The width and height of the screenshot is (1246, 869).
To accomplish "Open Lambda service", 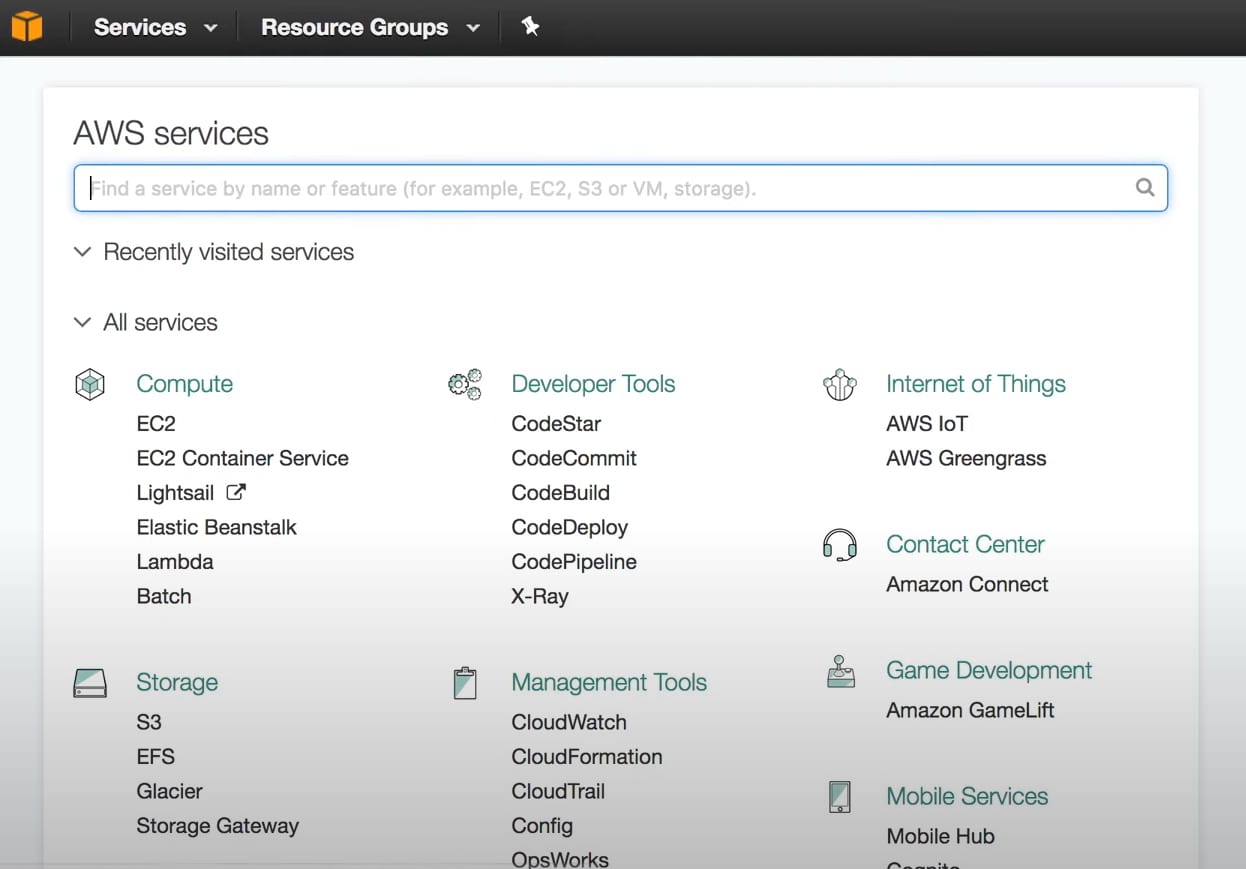I will 175,562.
